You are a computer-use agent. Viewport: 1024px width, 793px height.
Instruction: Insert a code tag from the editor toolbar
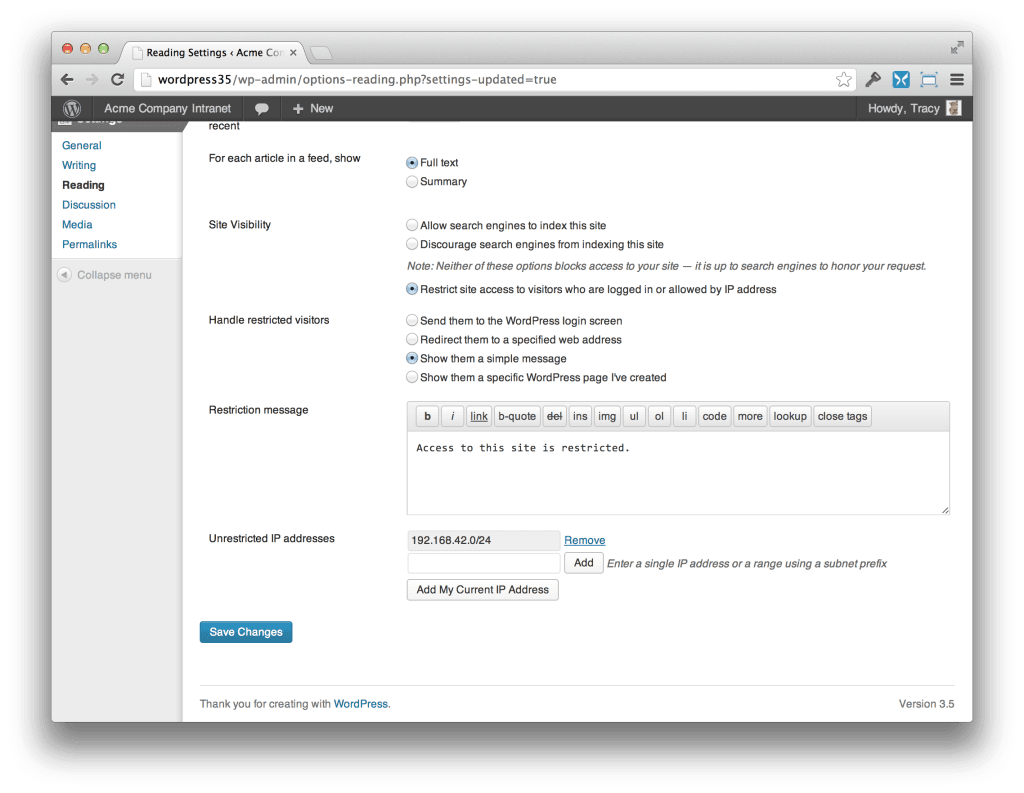pos(714,416)
